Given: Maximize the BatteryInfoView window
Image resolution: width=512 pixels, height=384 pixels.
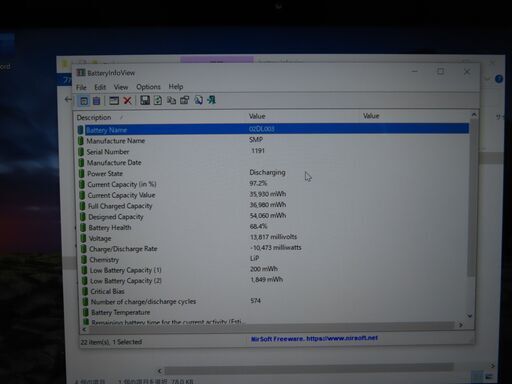Looking at the screenshot, I should coord(440,71).
